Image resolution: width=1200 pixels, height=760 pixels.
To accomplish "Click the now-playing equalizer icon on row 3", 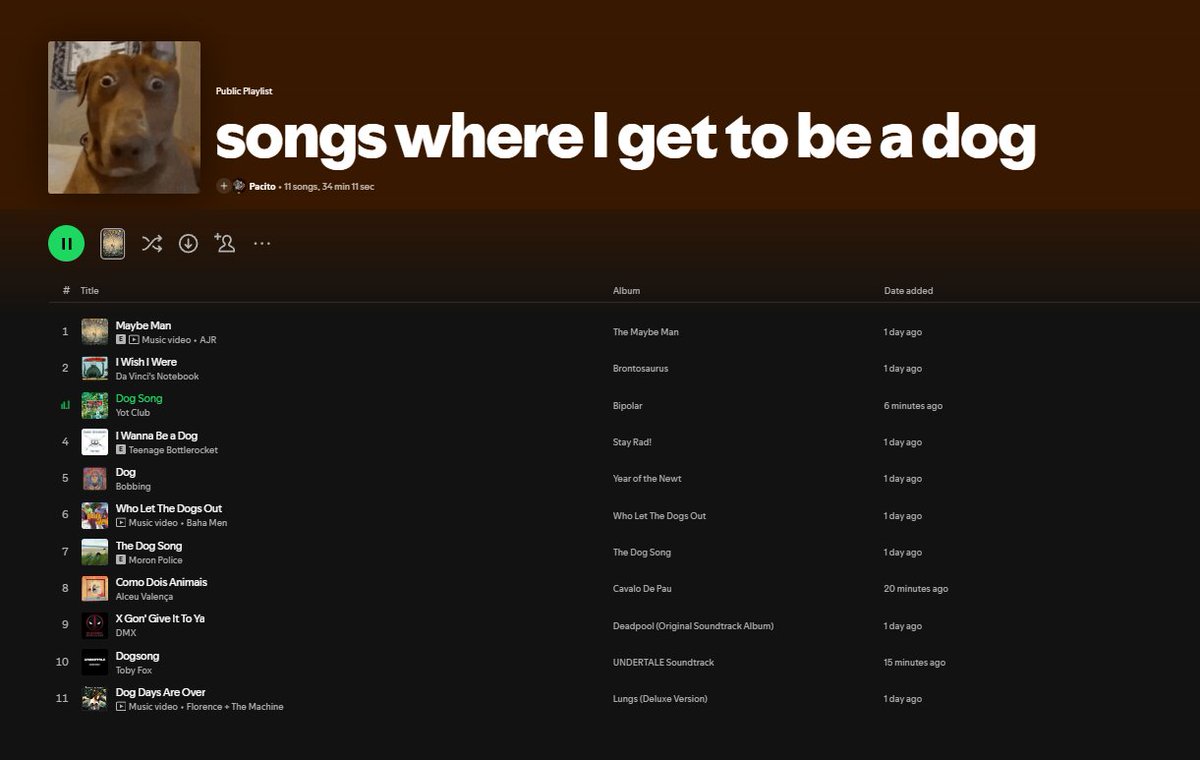I will click(x=65, y=405).
